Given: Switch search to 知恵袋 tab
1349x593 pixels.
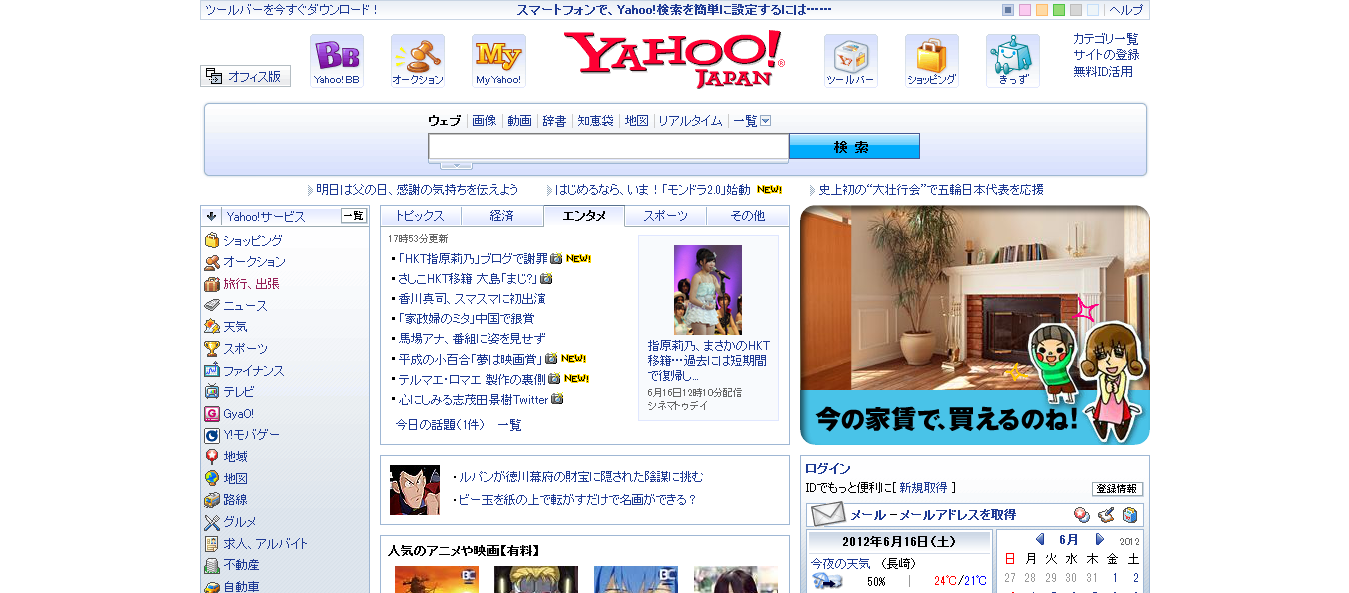Looking at the screenshot, I should [595, 121].
